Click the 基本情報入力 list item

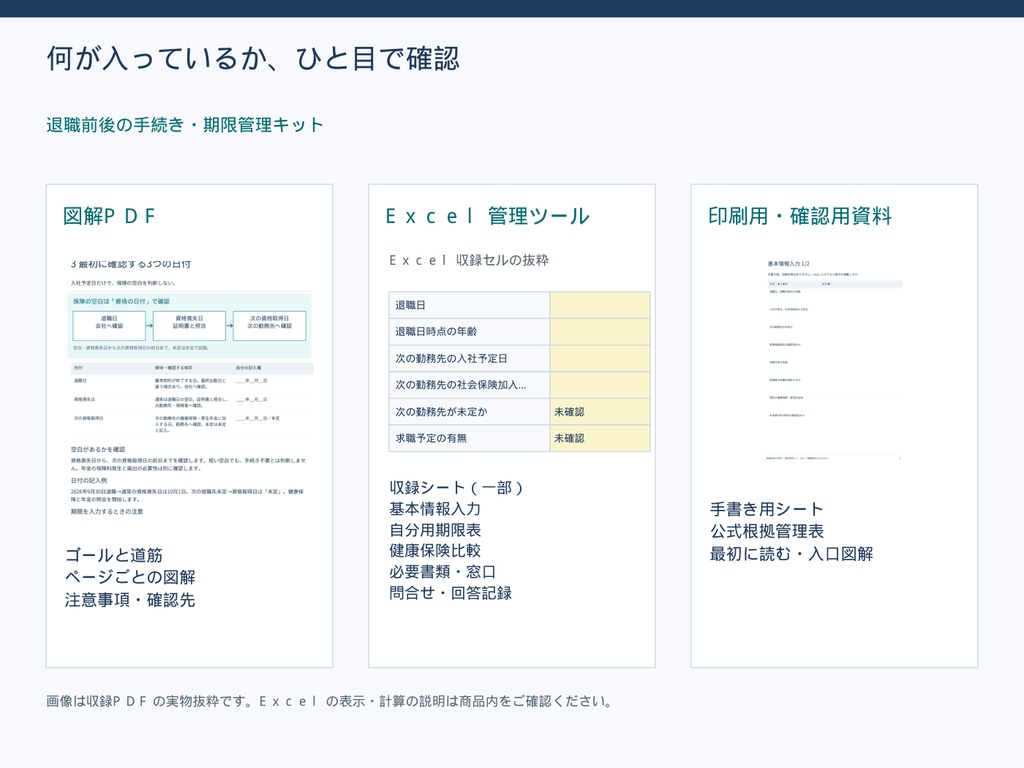pos(435,509)
